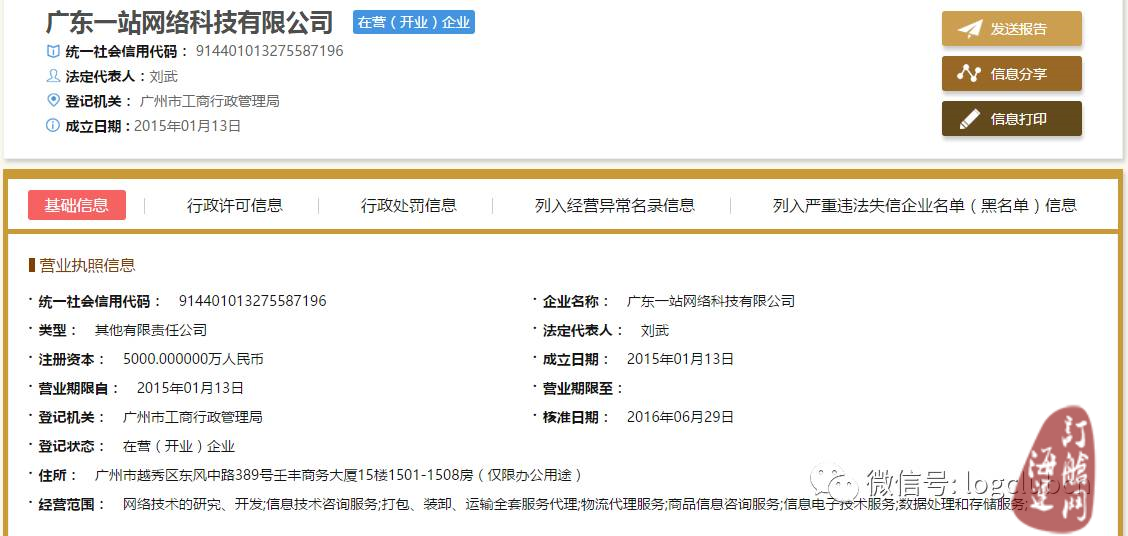Click the license section credit code value
The height and width of the screenshot is (536, 1128).
pyautogui.click(x=253, y=301)
